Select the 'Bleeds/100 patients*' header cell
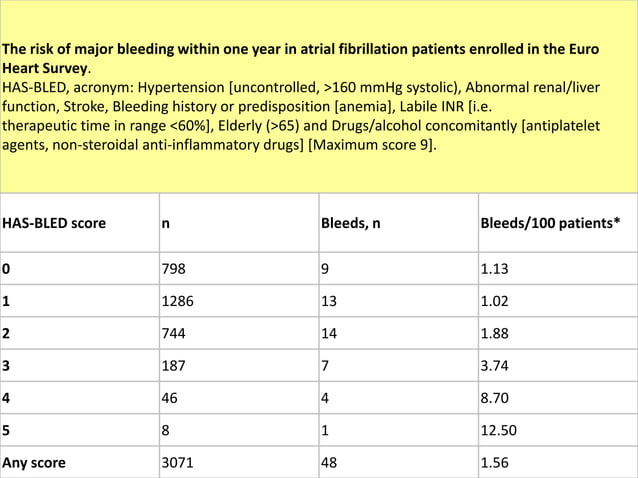Screen dimensions: 638x478 (x=558, y=223)
